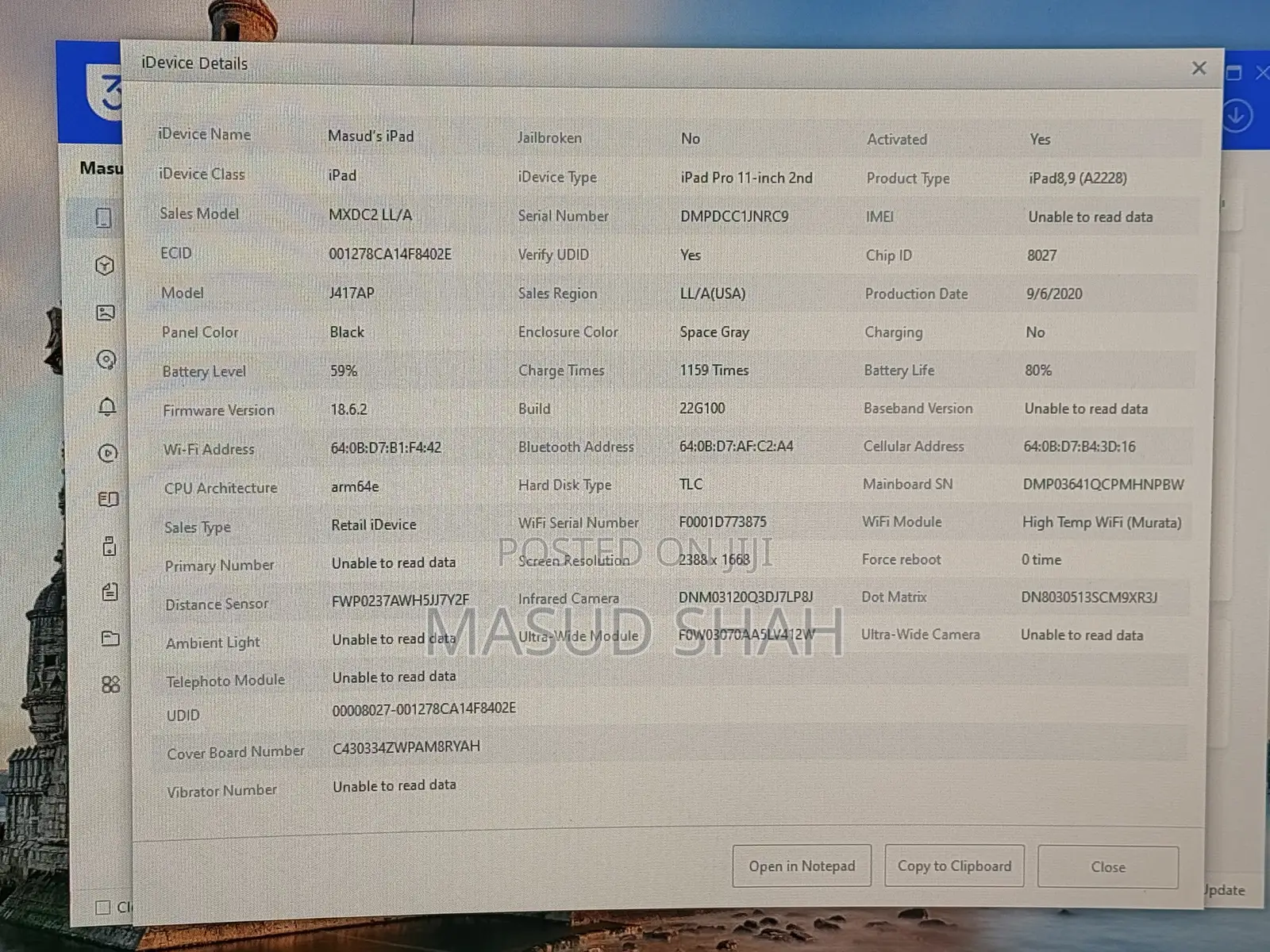Click the download arrow circle icon
Viewport: 1270px width, 952px height.
1236,117
